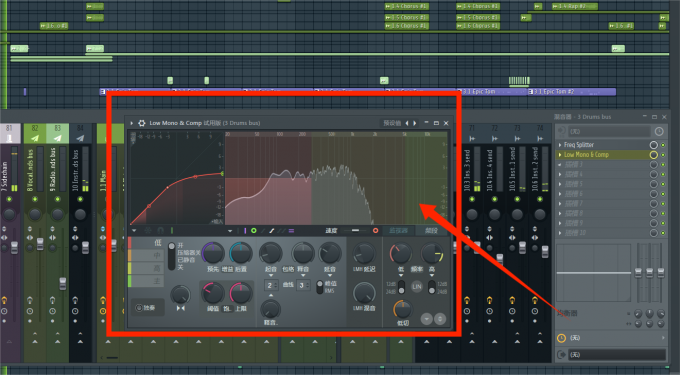Click the 后置 post gain knob
This screenshot has height=375, width=680.
point(241,253)
